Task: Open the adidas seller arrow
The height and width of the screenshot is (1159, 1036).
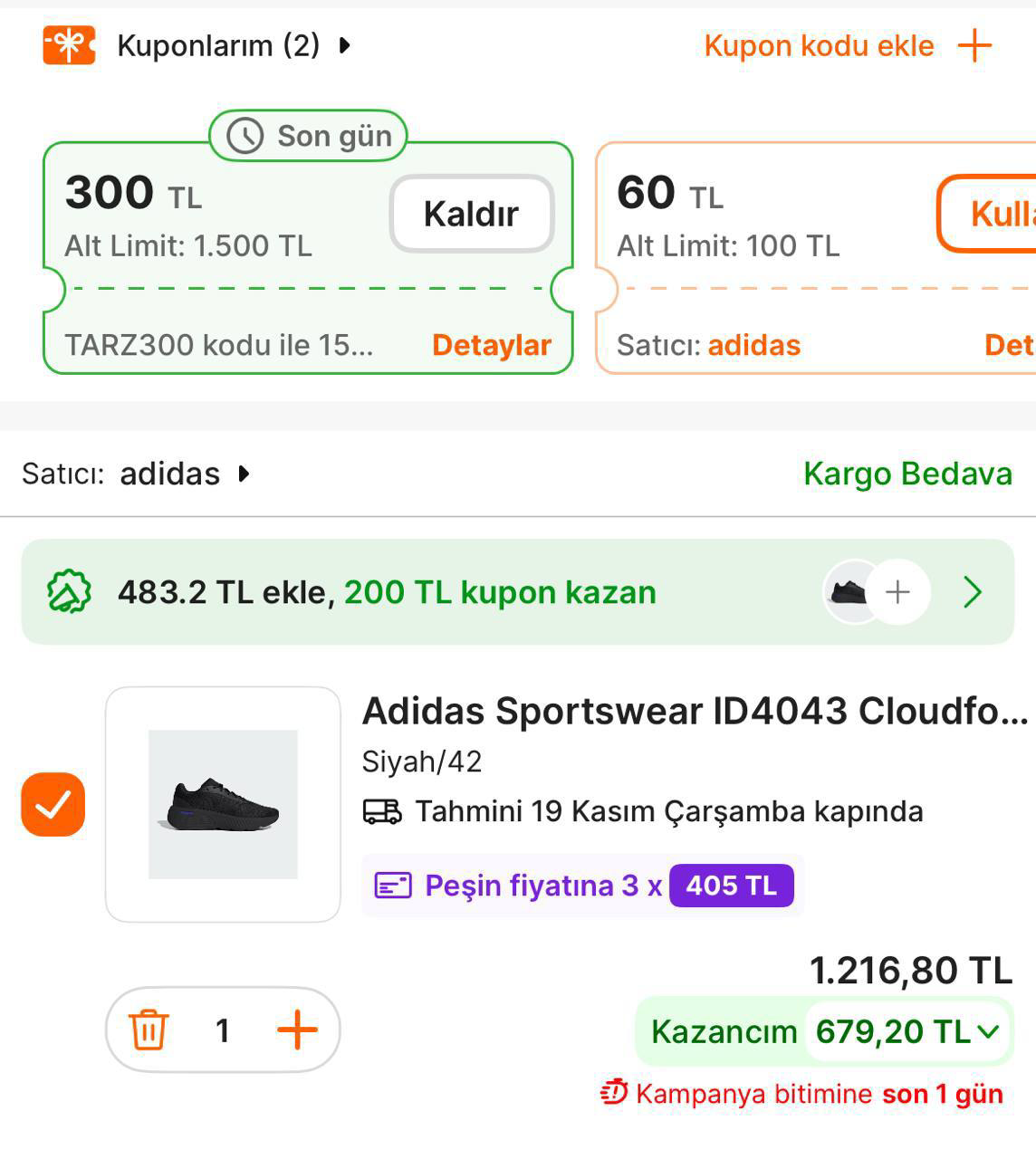Action: point(244,474)
